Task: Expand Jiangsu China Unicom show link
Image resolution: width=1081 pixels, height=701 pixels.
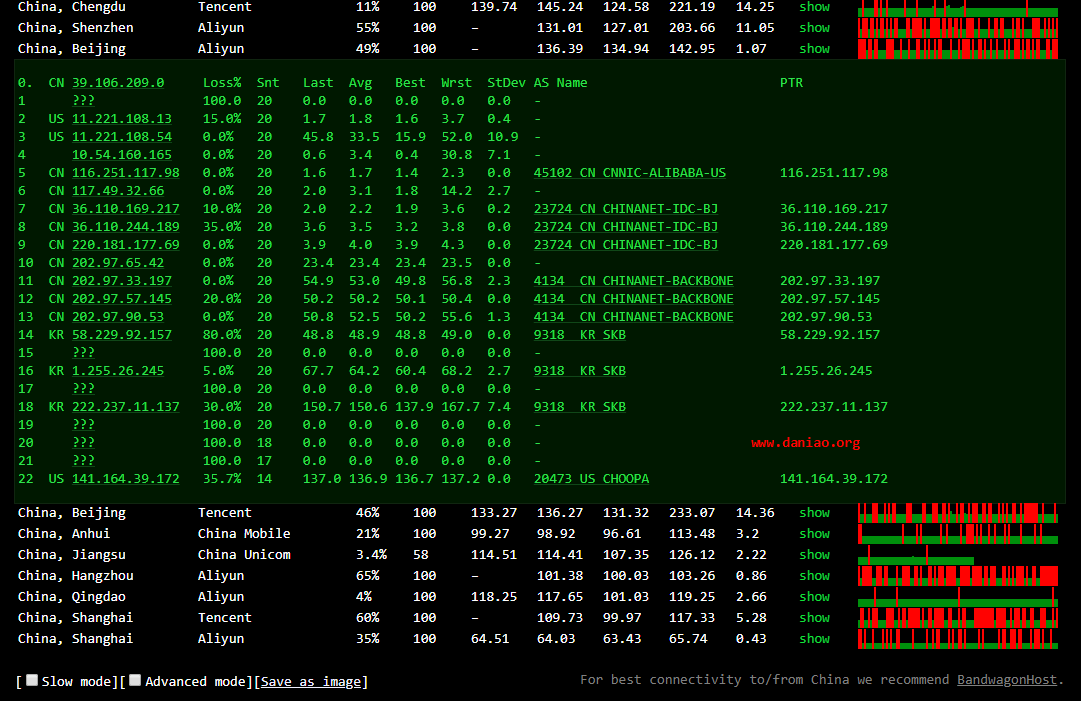Action: pos(814,555)
